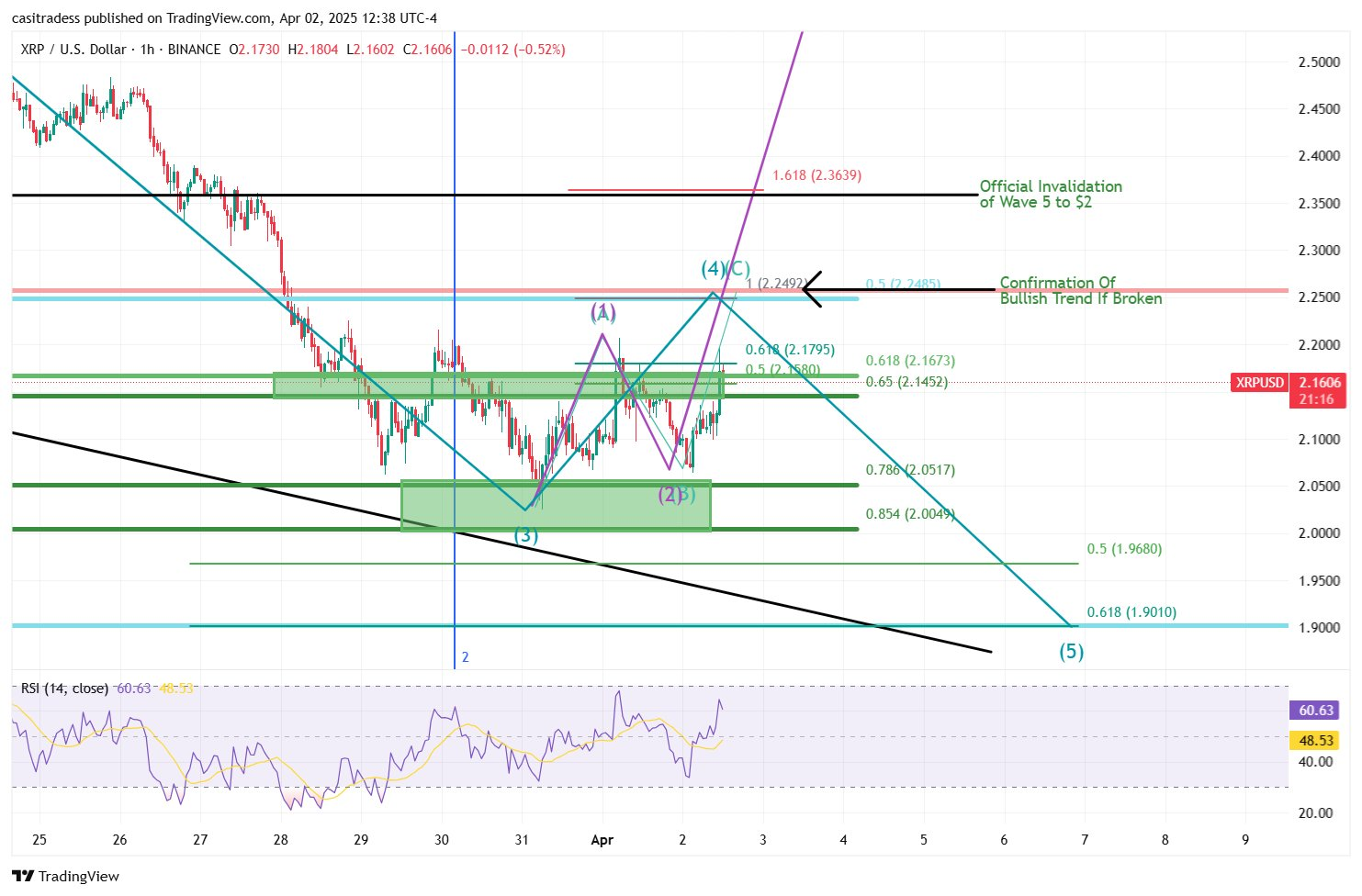1362x896 pixels.
Task: Click the black arrowhead pointing at 2.2492
Action: click(x=808, y=290)
